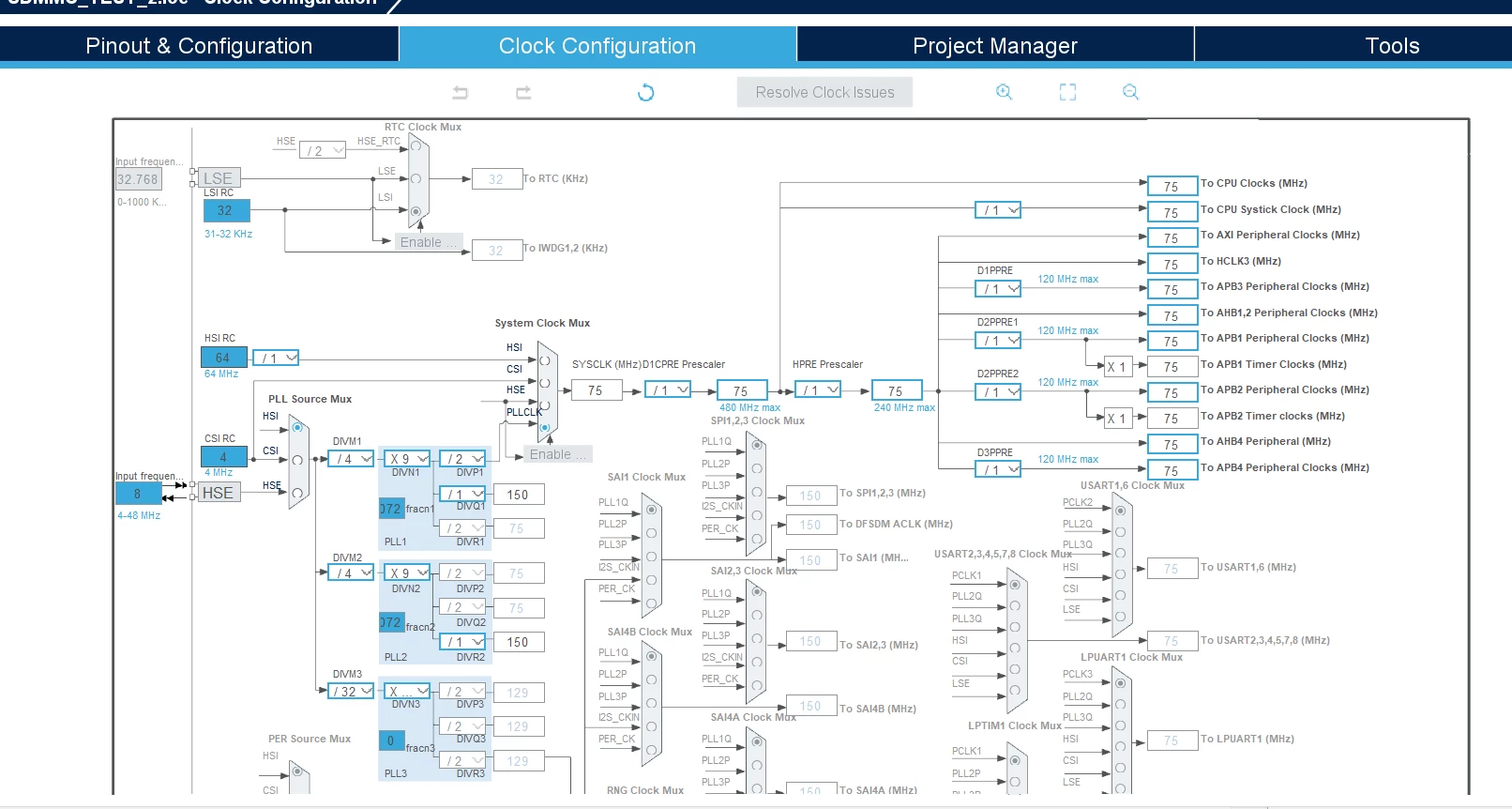Click the Enable CSS button near System Clock Mux
1512x809 pixels.
(x=557, y=454)
